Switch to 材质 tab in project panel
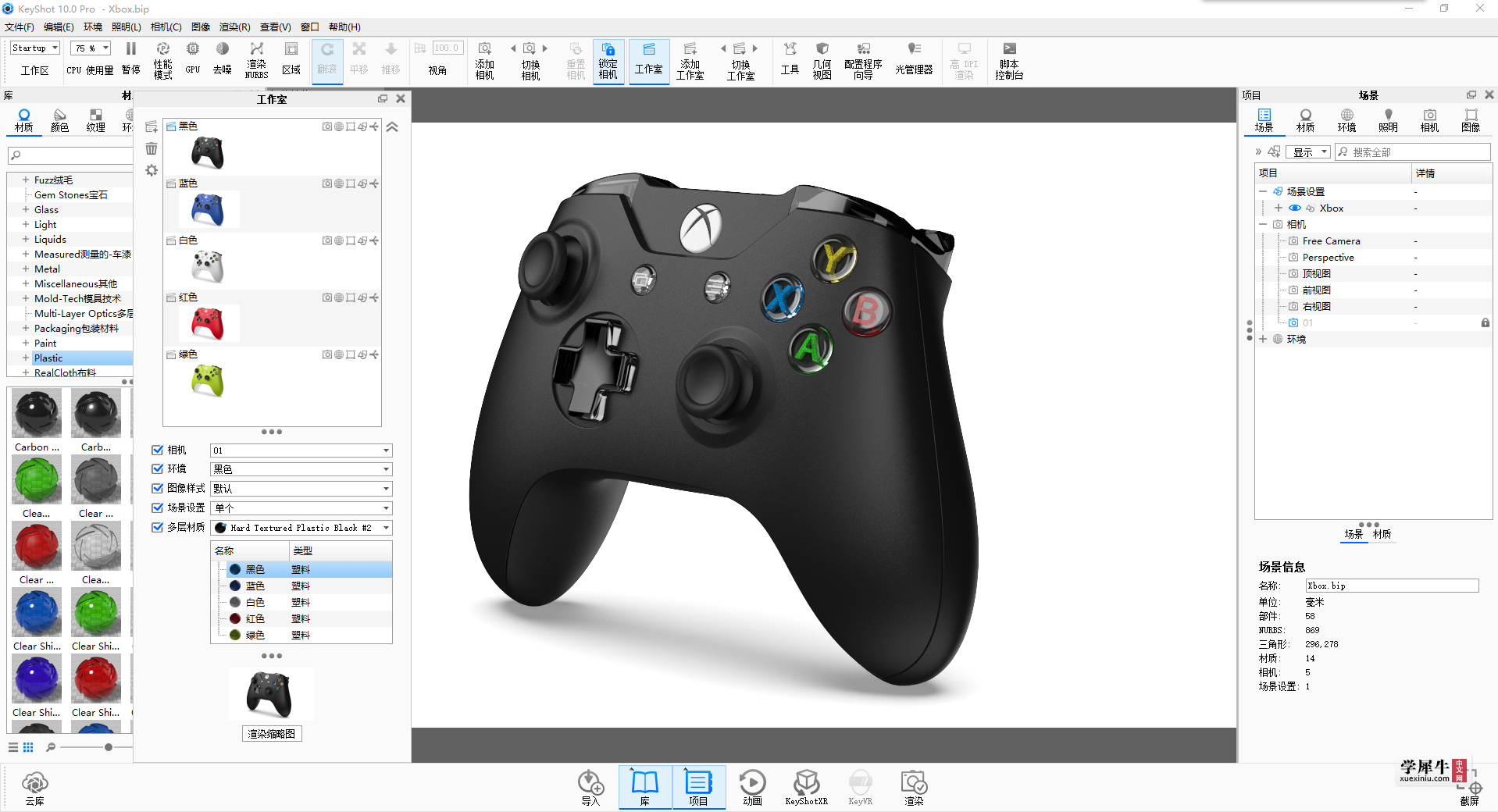This screenshot has height=812, width=1498. 1305,120
